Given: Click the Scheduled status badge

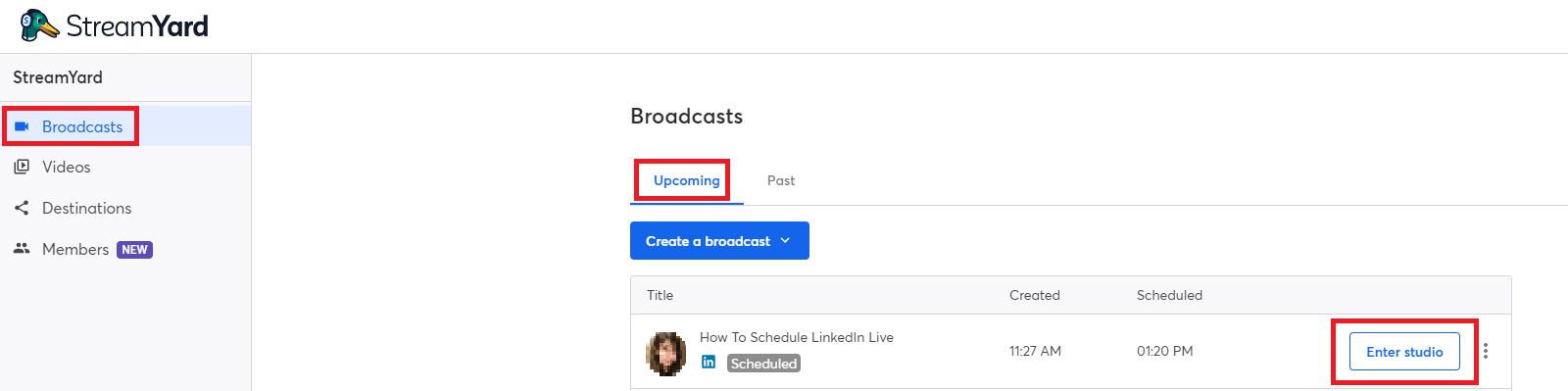Looking at the screenshot, I should (x=764, y=364).
